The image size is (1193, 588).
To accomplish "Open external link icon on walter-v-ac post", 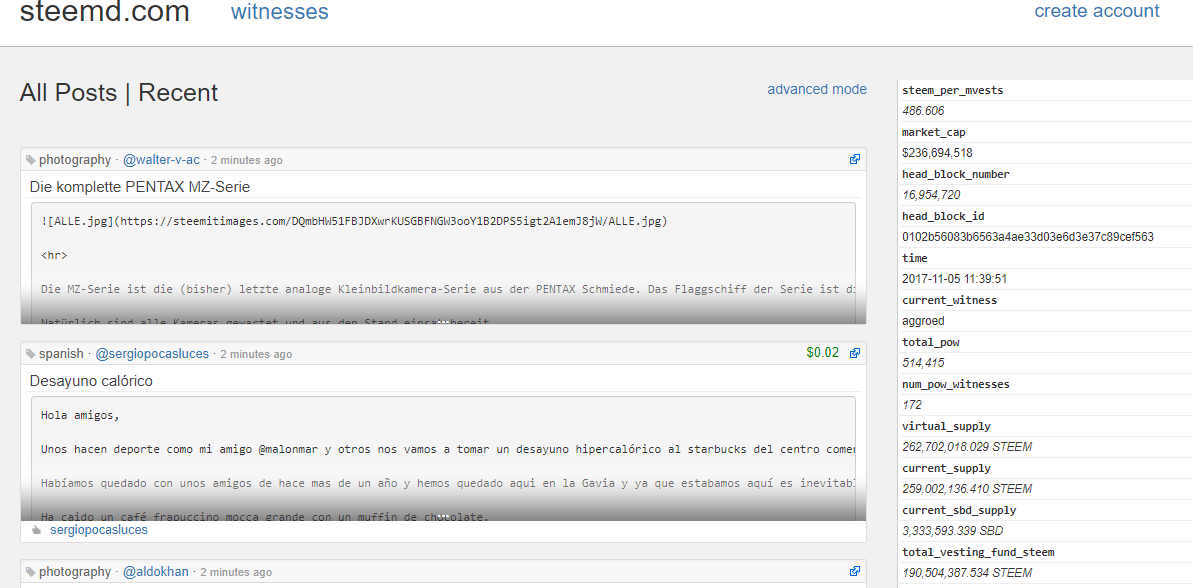I will click(x=855, y=160).
